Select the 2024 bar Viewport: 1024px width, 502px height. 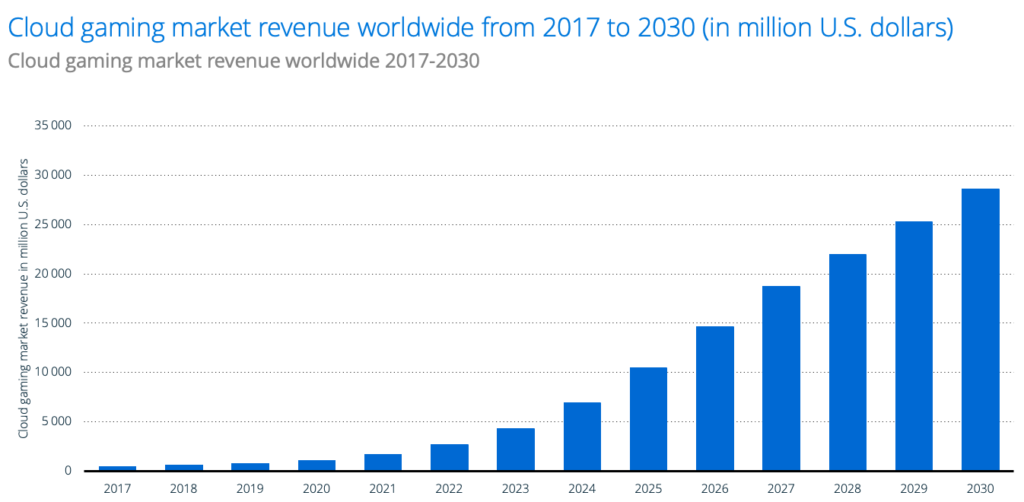point(582,436)
